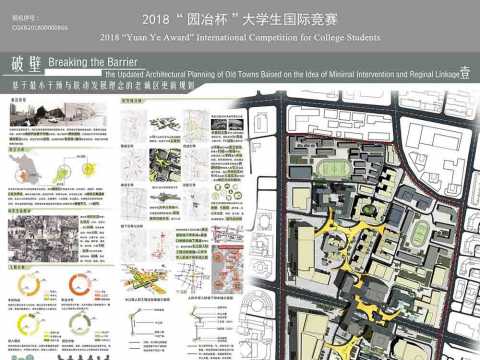480x360 pixels.
Task: Click the lime-green donut chart
Action: (x=28, y=325)
